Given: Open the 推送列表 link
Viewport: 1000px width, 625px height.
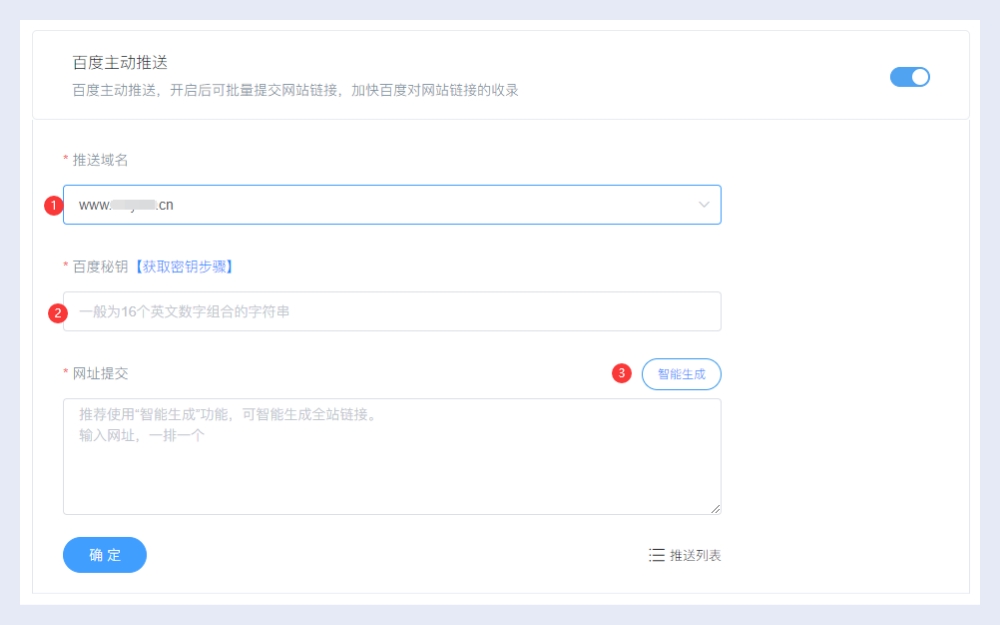Looking at the screenshot, I should [695, 555].
